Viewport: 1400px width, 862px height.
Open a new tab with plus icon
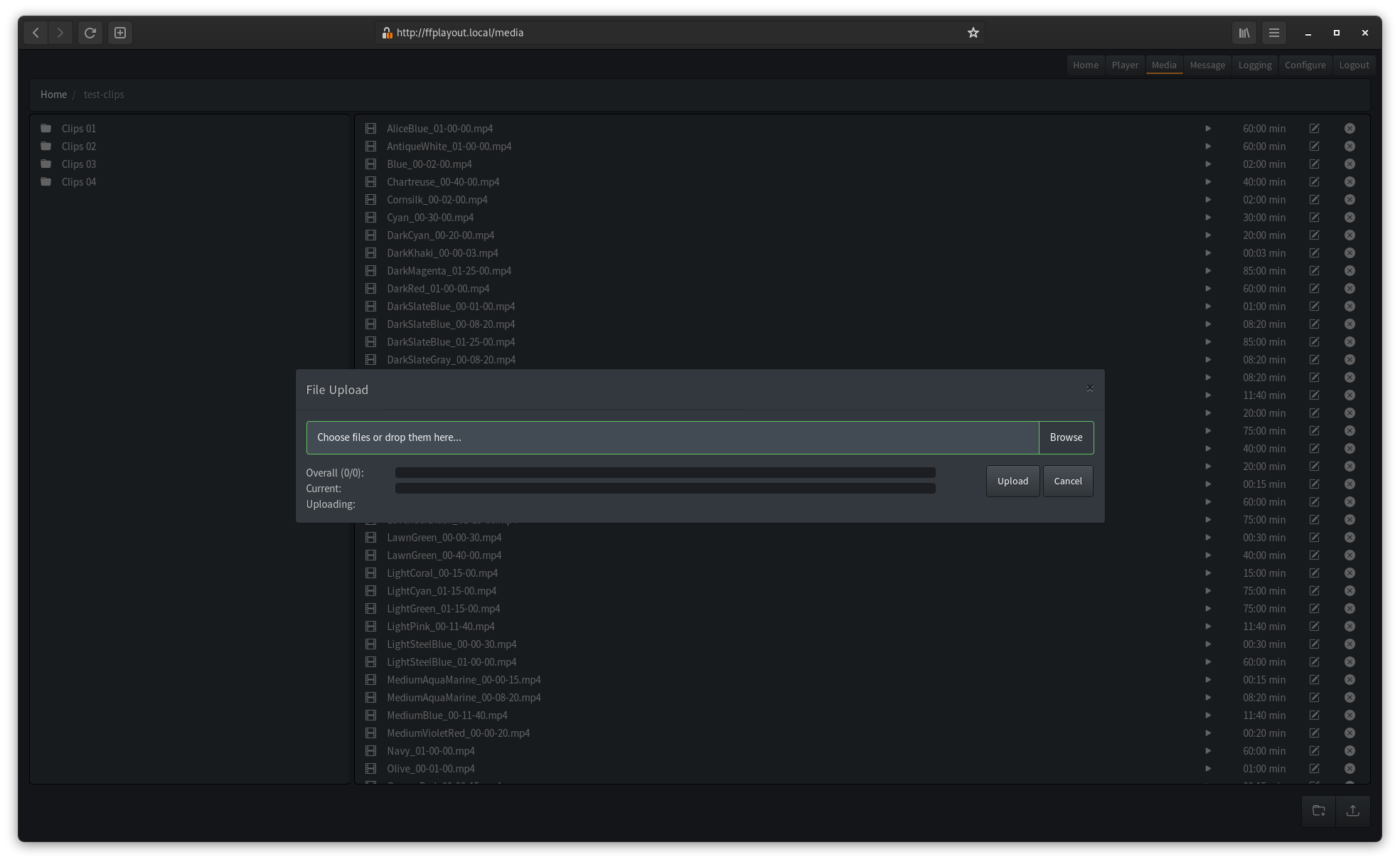tap(120, 33)
